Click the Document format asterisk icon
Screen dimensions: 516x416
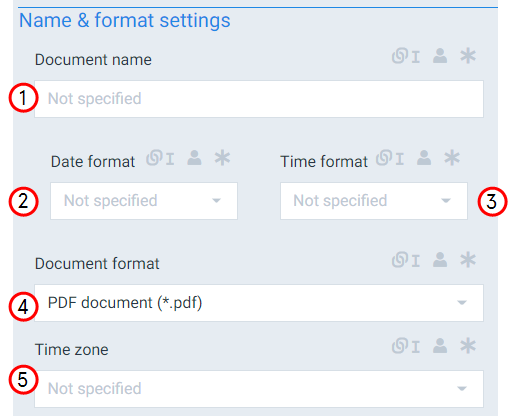tap(468, 260)
